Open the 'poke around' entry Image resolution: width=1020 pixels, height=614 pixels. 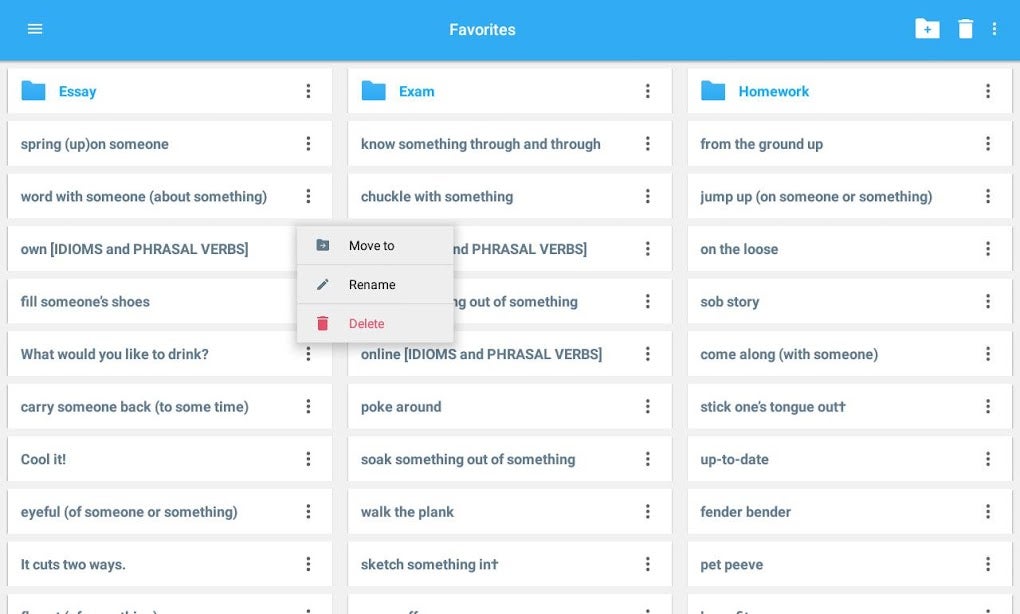pos(401,407)
